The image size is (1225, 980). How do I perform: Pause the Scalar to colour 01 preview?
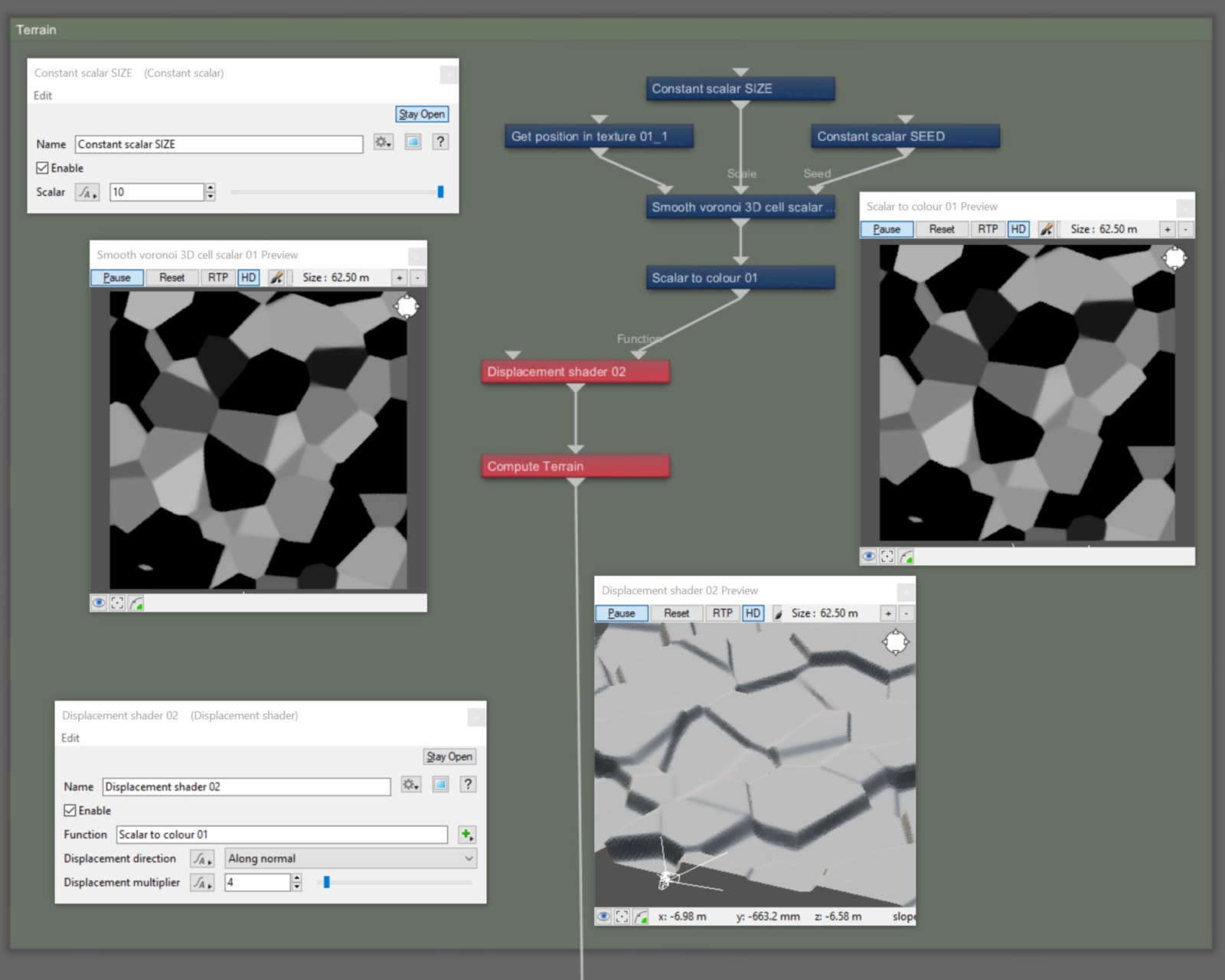pos(887,229)
